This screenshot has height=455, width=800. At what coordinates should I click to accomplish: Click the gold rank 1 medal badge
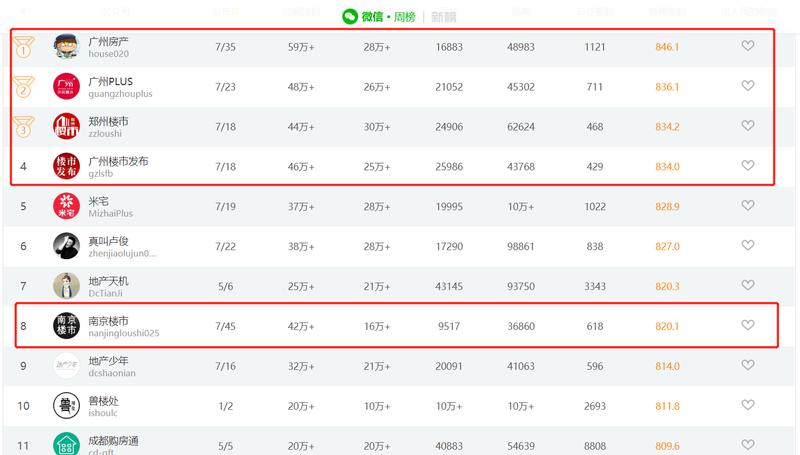[x=24, y=47]
